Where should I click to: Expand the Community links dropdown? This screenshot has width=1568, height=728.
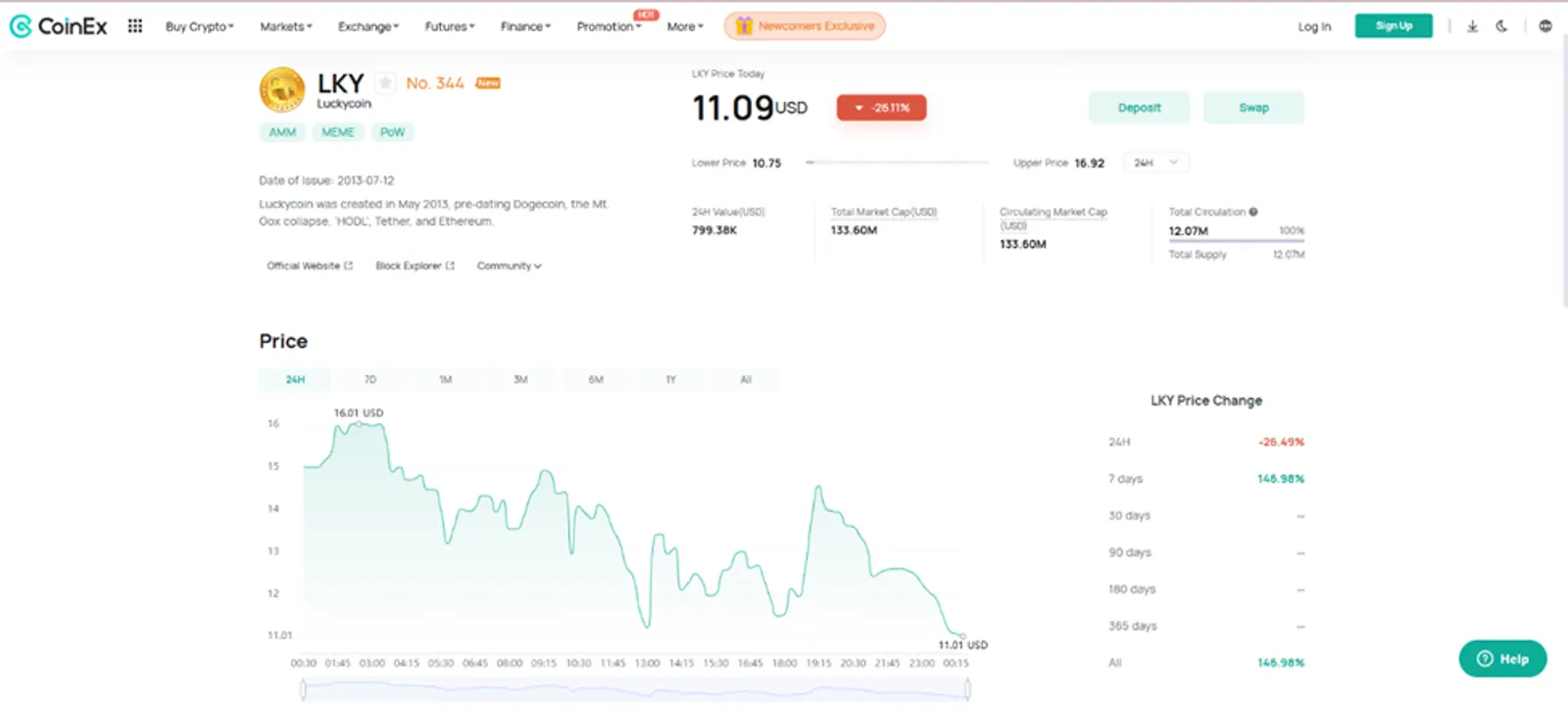pos(510,266)
